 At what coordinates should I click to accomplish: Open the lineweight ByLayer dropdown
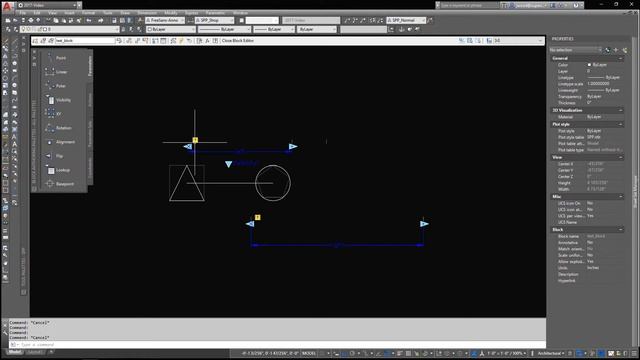pos(274,29)
